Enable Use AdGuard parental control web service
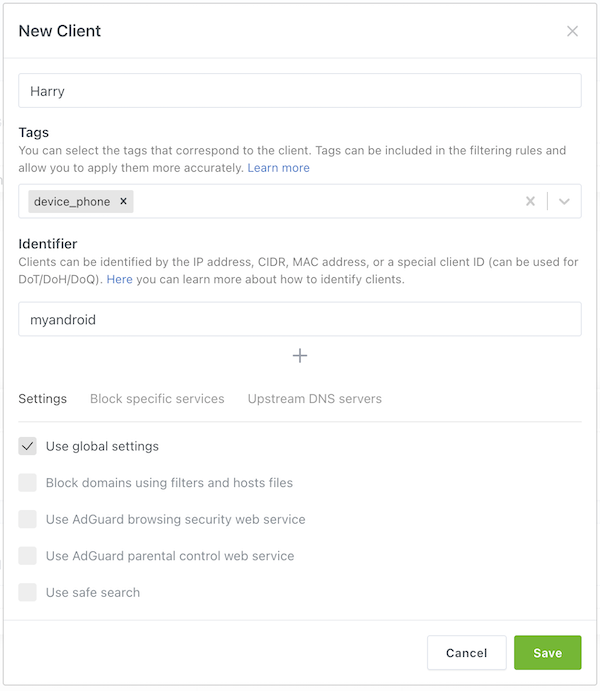Screen dimensions: 600x691 (28, 556)
